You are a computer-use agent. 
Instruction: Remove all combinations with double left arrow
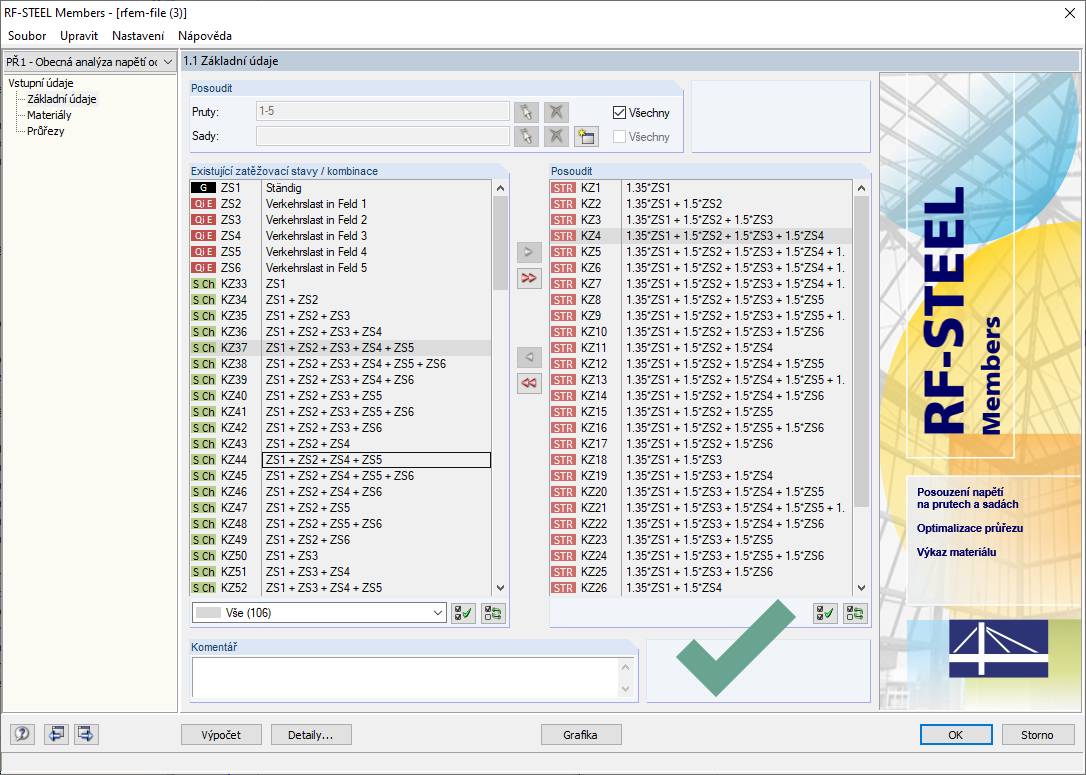[529, 383]
